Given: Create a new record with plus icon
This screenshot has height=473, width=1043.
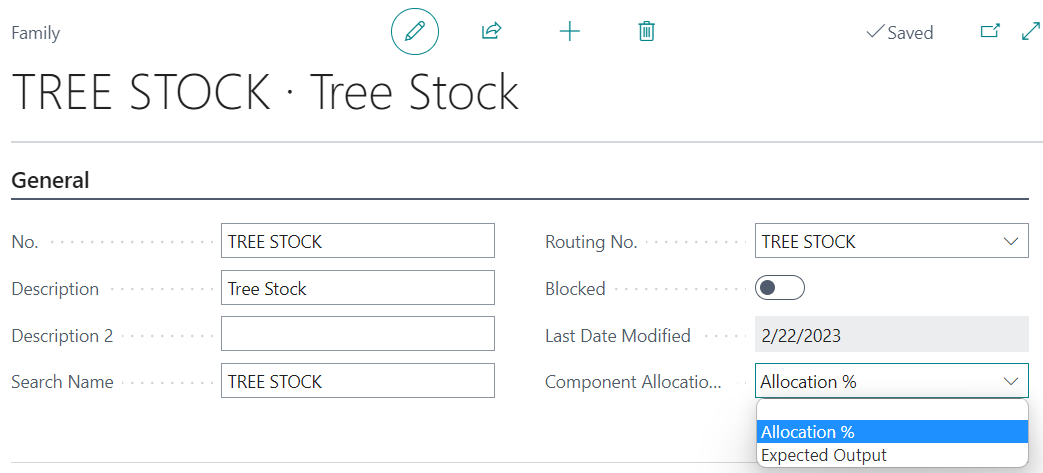Looking at the screenshot, I should click(570, 31).
